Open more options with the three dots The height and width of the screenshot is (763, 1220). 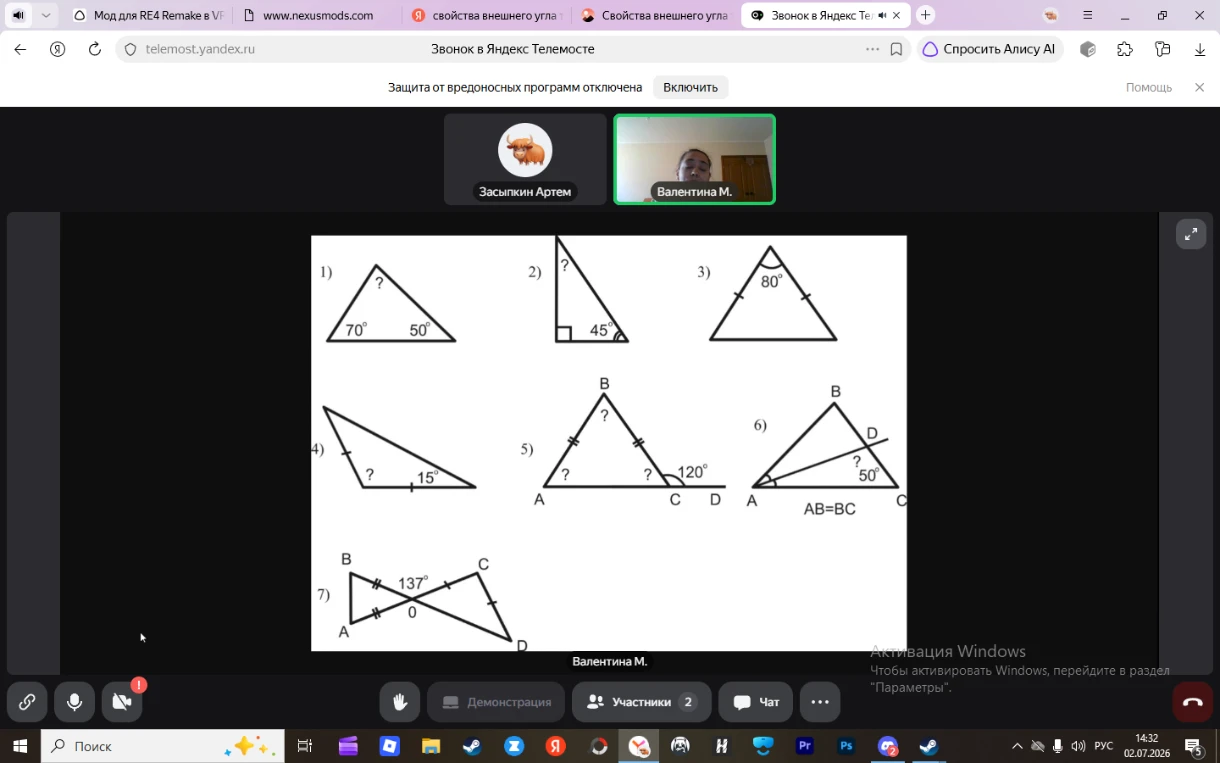click(820, 702)
